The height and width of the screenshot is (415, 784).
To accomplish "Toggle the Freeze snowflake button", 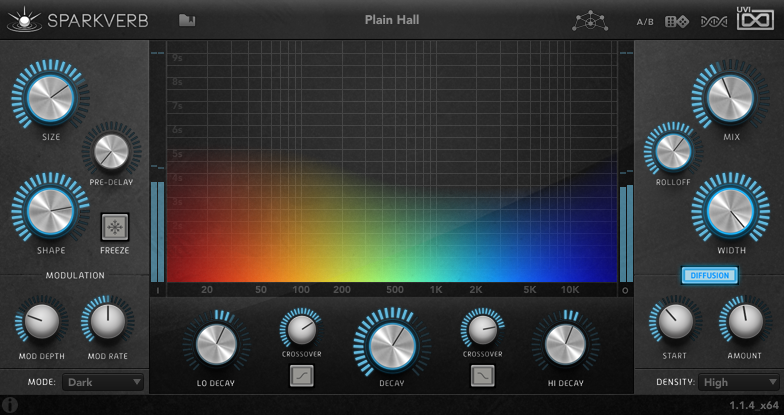I will click(115, 228).
